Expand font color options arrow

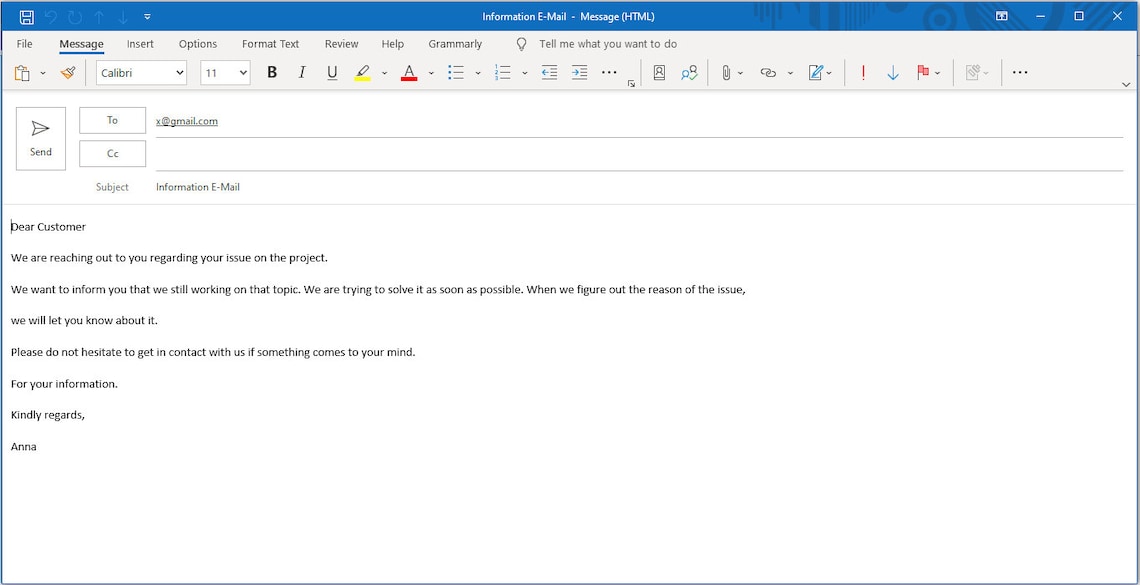tap(431, 73)
